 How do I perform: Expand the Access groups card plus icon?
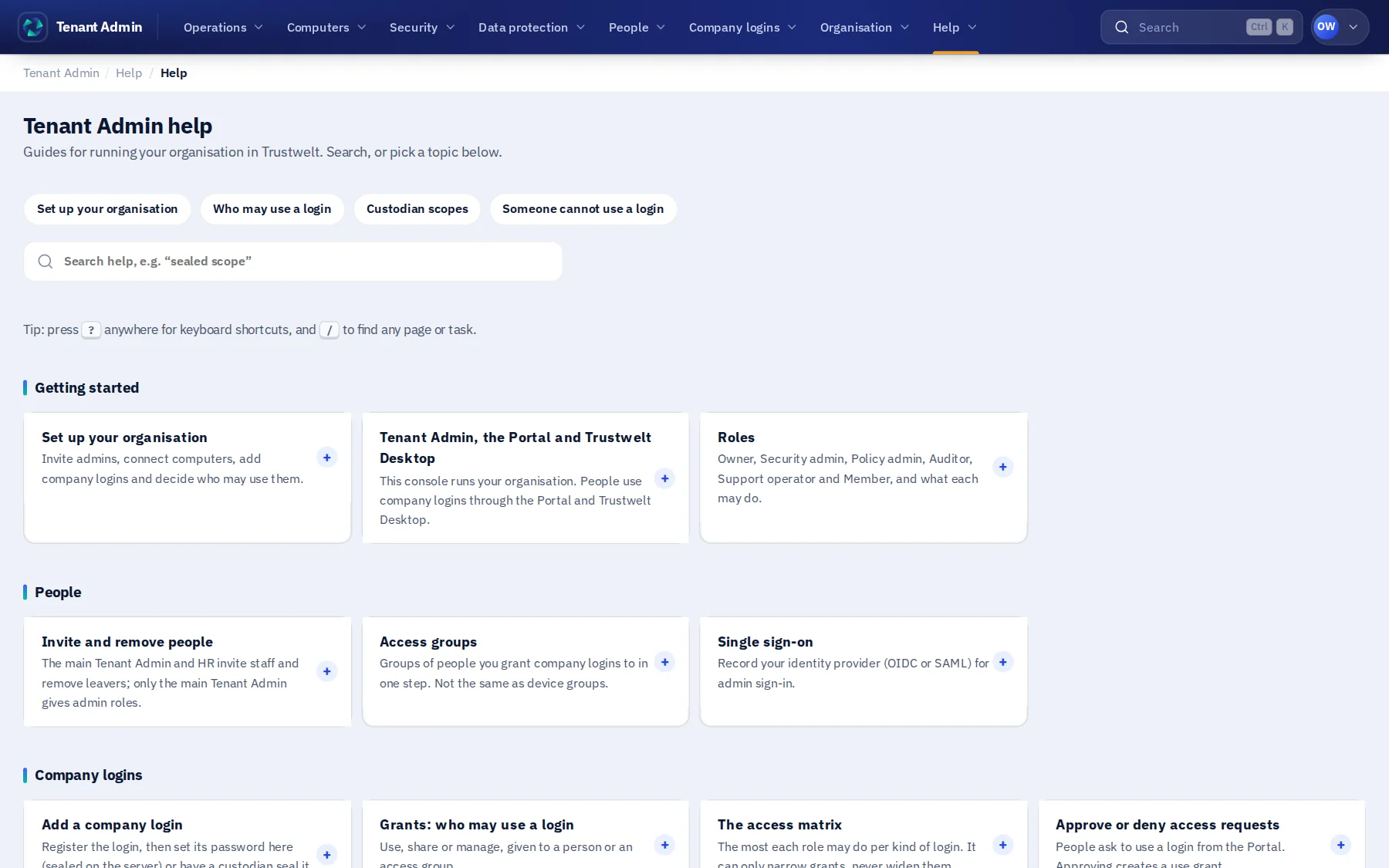[664, 662]
